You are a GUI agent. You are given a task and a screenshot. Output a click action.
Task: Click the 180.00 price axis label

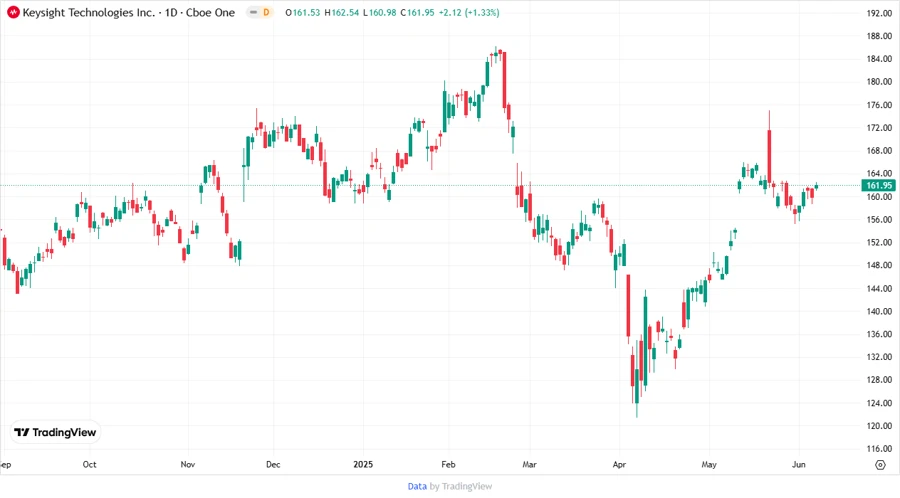coord(879,81)
